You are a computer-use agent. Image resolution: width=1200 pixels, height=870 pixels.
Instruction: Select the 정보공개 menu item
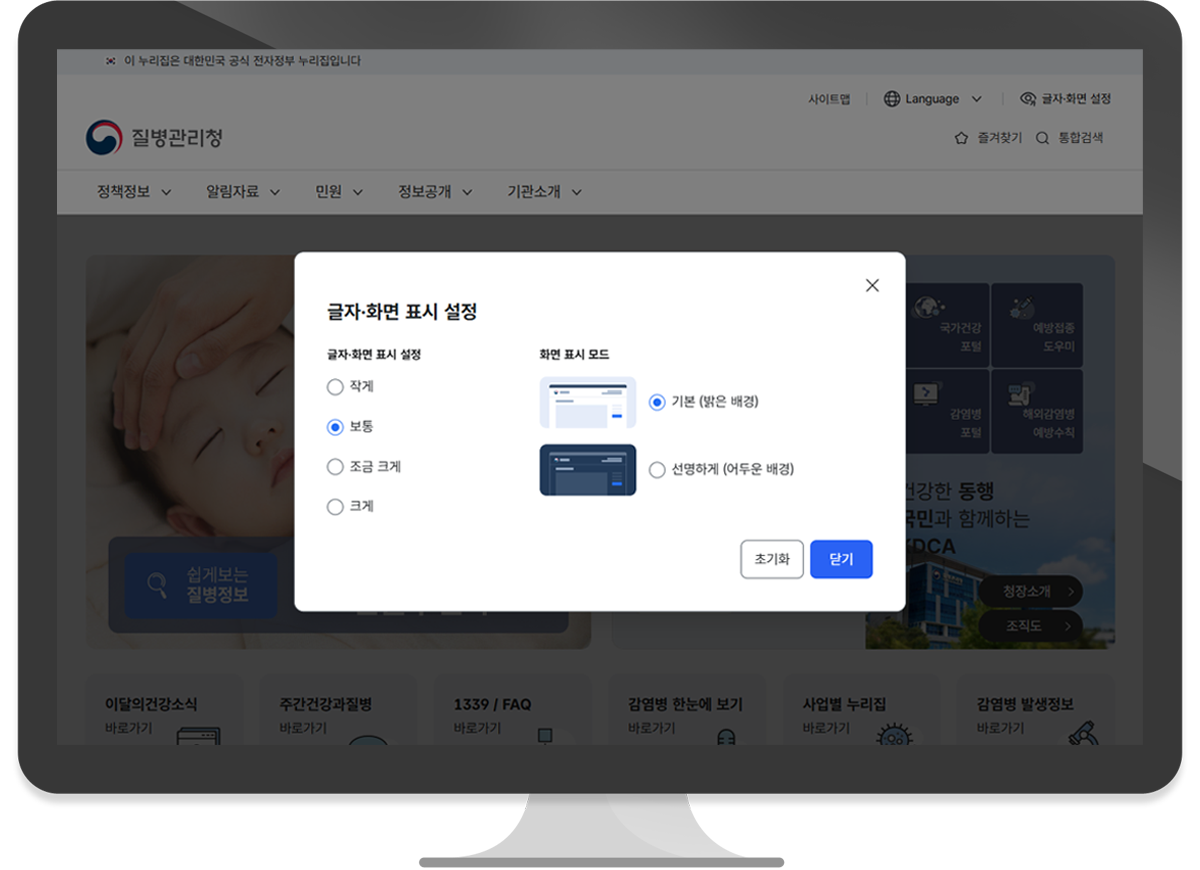click(x=422, y=192)
